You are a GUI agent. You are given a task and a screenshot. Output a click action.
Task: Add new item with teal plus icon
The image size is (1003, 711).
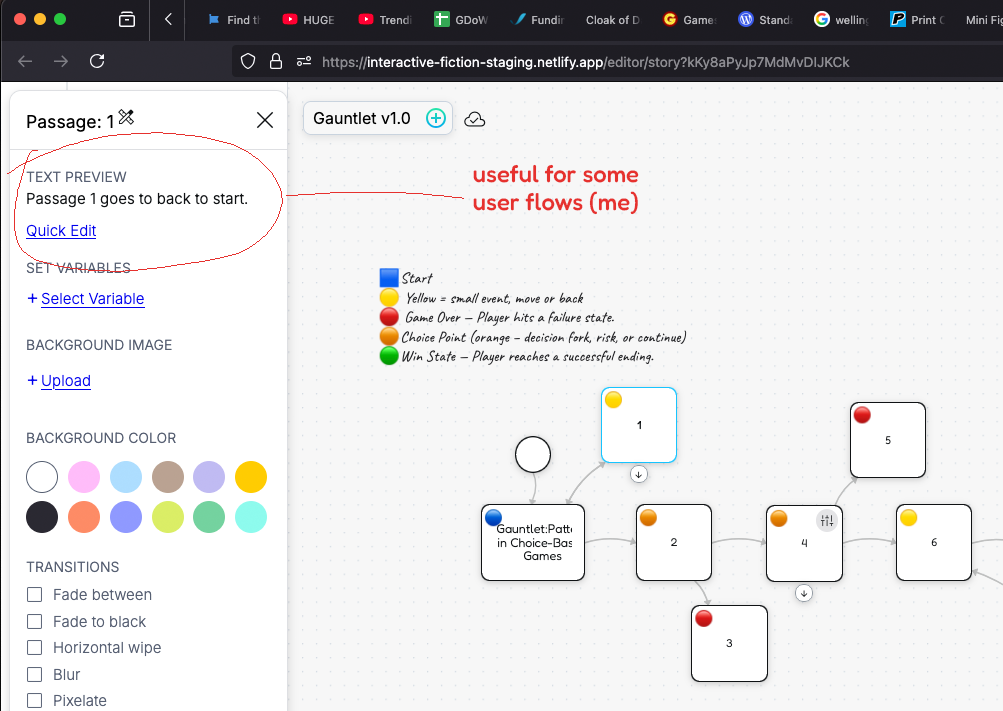(436, 118)
